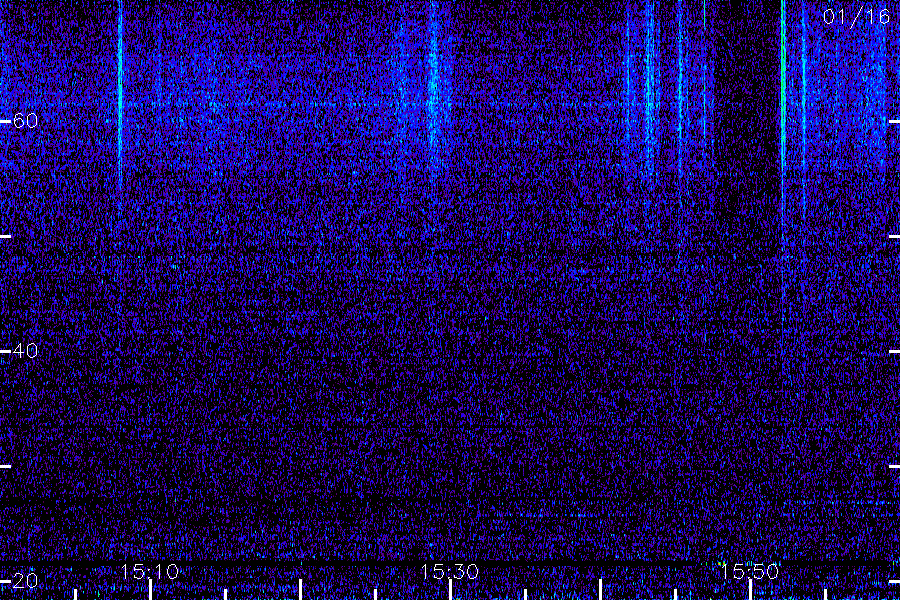
Task: Click the 15:30 time axis label
Action: pyautogui.click(x=449, y=571)
